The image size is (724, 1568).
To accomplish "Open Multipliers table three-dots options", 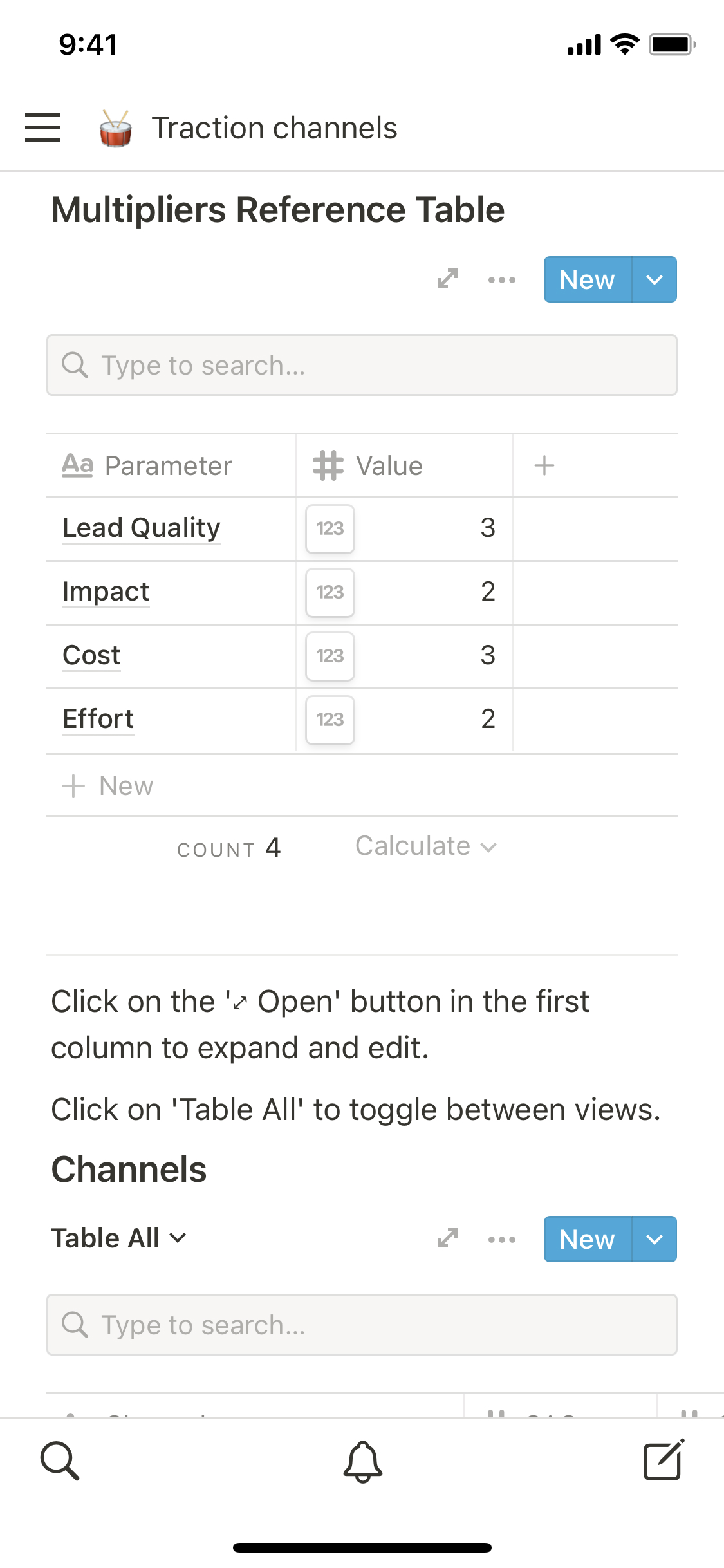I will click(x=502, y=279).
